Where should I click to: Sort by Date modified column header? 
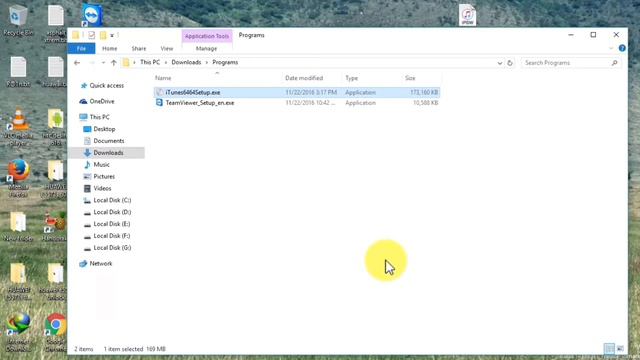click(304, 78)
